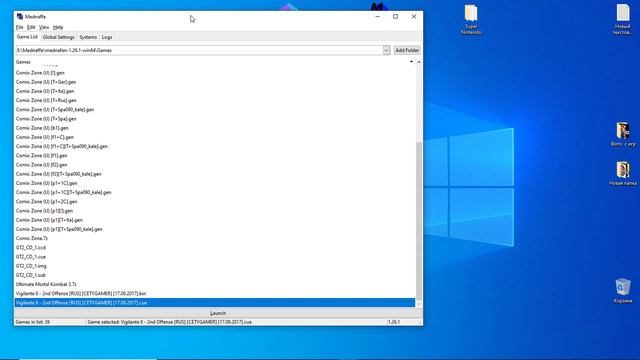Screen dimensions: 640x360
Task: Click the game list scrollbar up arrow
Action: click(x=419, y=62)
